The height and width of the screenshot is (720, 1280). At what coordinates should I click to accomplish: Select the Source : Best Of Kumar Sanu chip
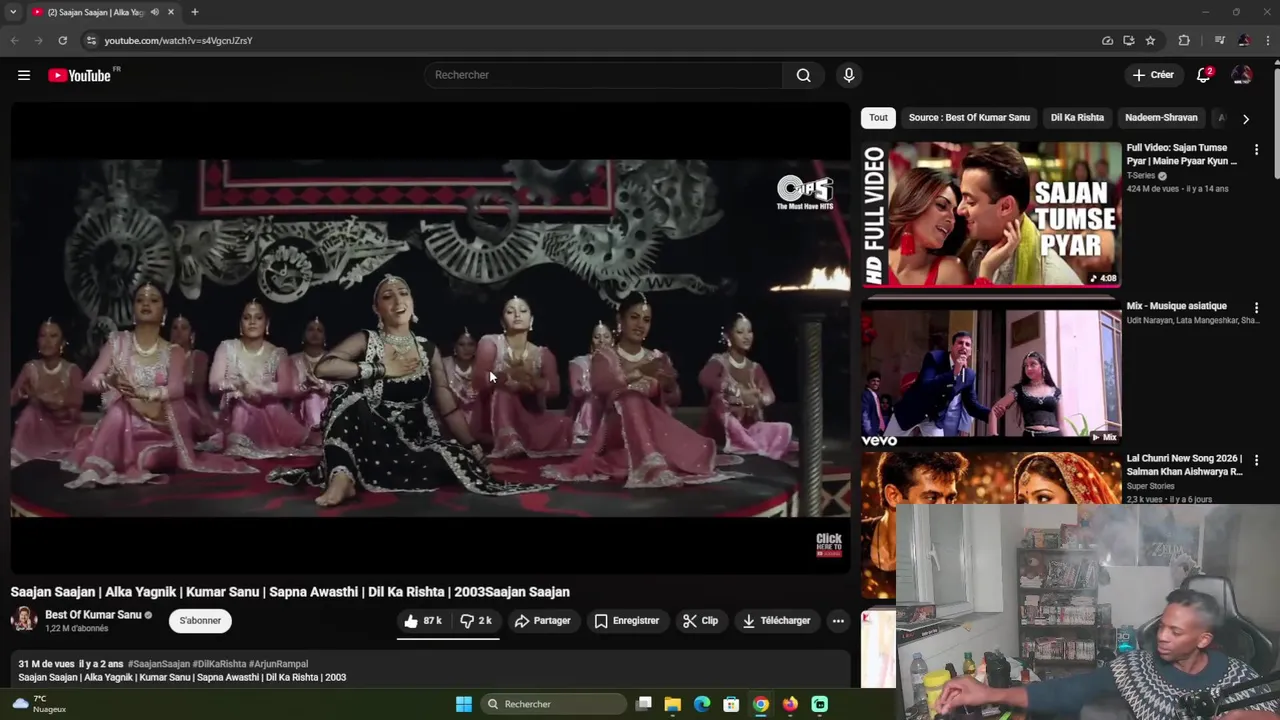[969, 118]
